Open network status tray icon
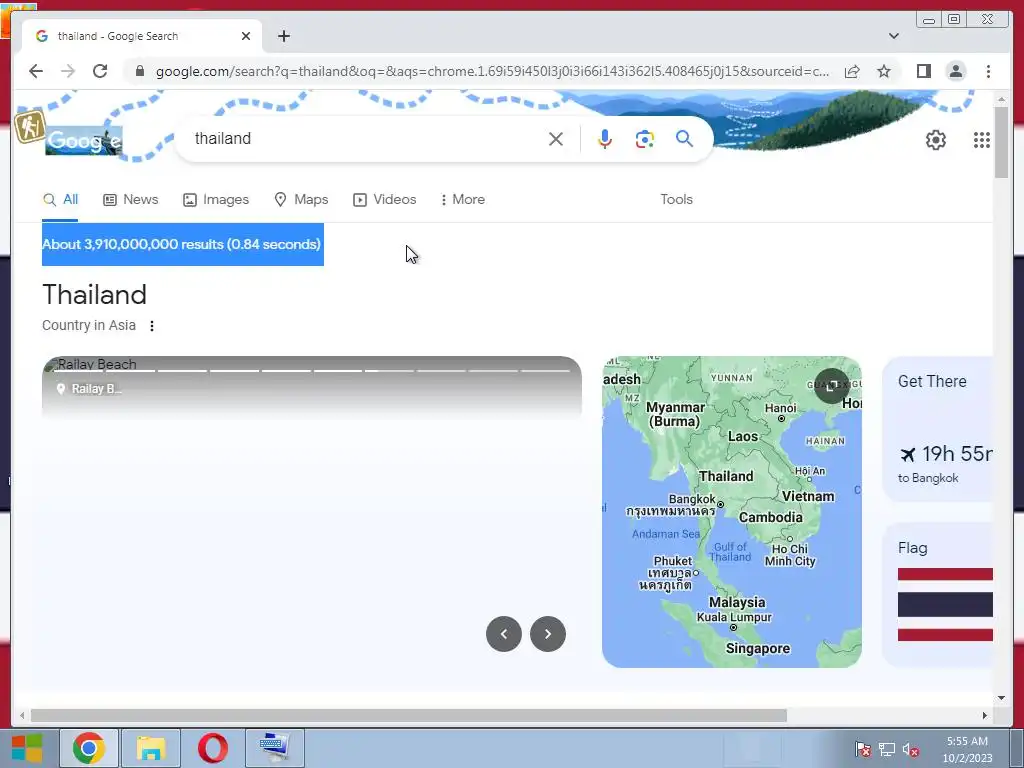Image resolution: width=1024 pixels, height=768 pixels. 886,749
